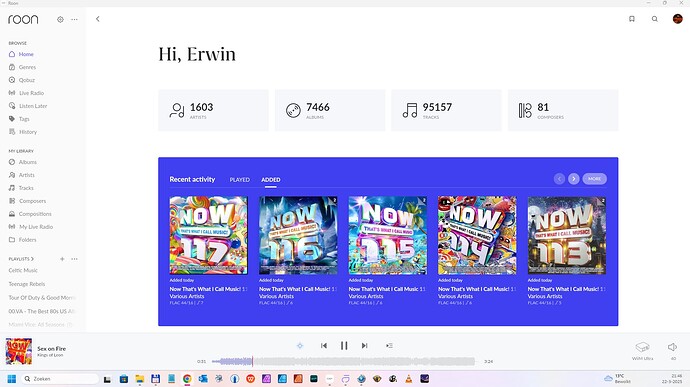The width and height of the screenshot is (690, 387).
Task: Open the 1603 Artists stat card
Action: click(213, 110)
